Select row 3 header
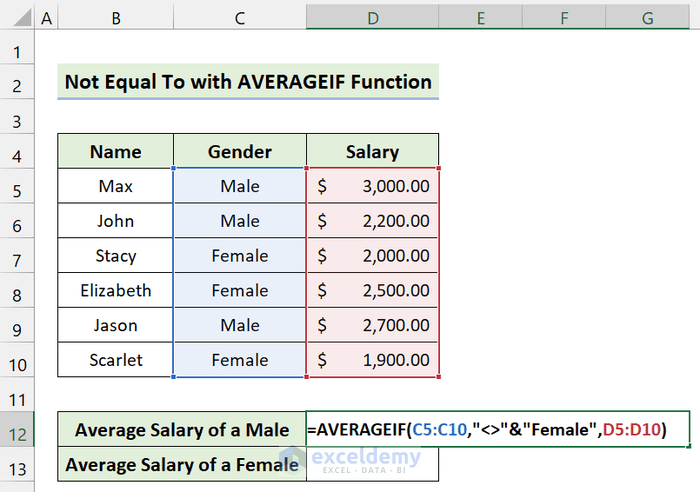 coord(17,117)
